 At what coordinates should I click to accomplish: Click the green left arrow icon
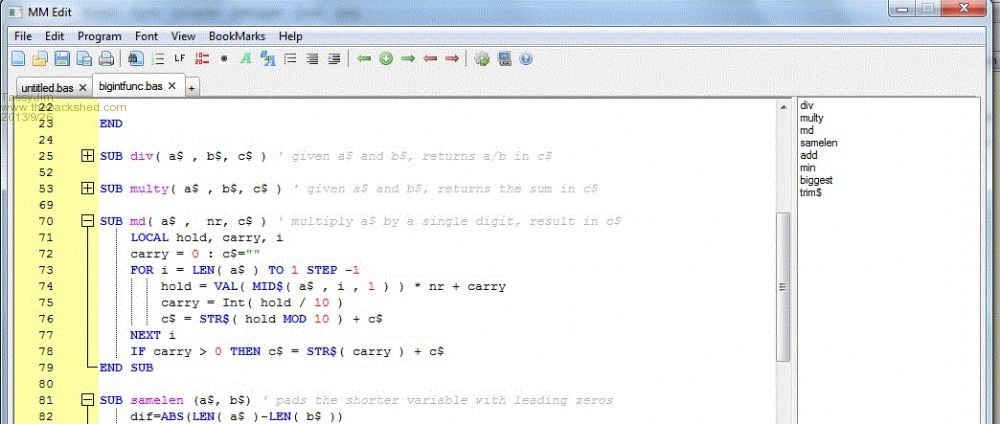364,59
